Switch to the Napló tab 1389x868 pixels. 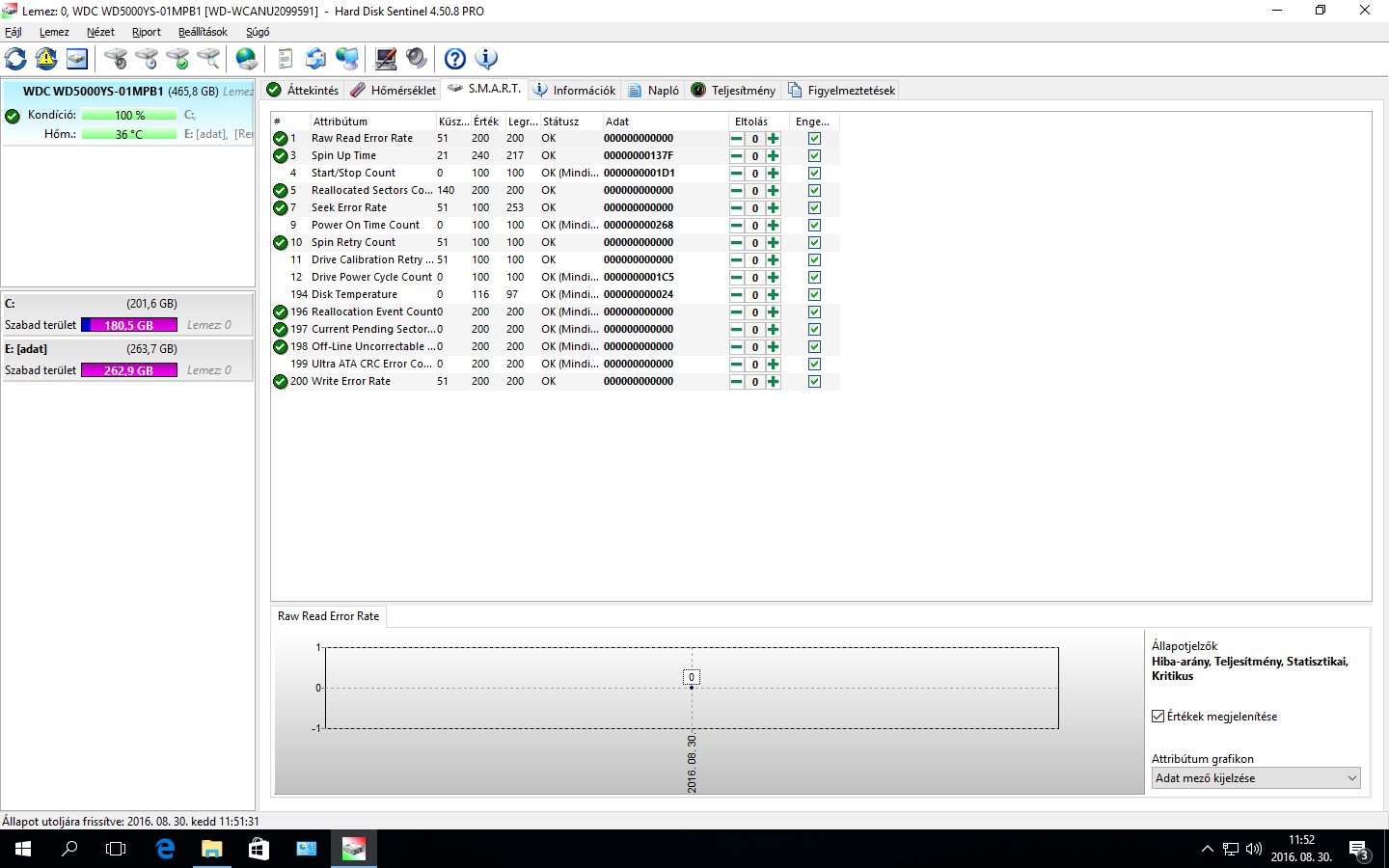[654, 91]
